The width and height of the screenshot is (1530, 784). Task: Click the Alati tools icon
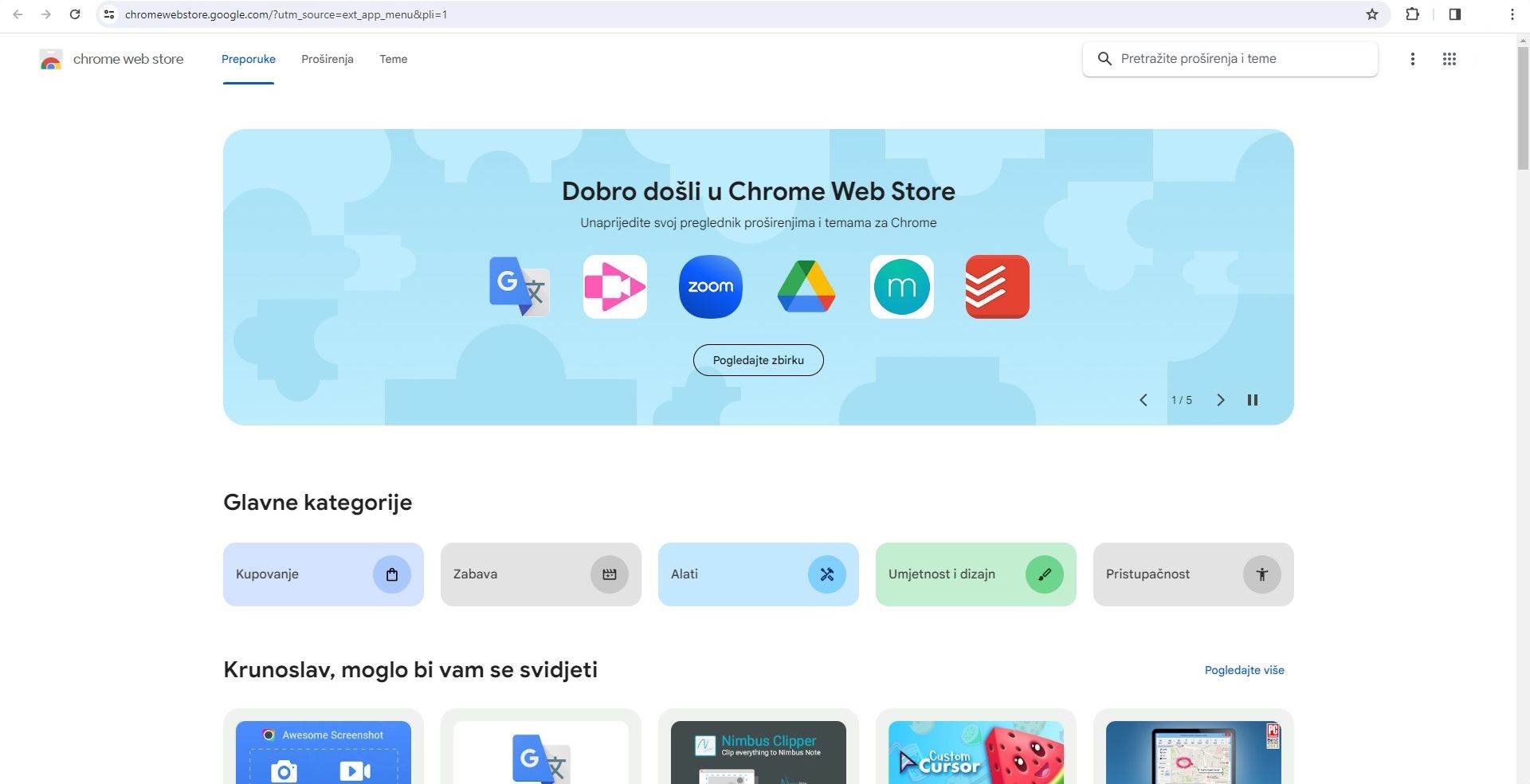pos(827,574)
